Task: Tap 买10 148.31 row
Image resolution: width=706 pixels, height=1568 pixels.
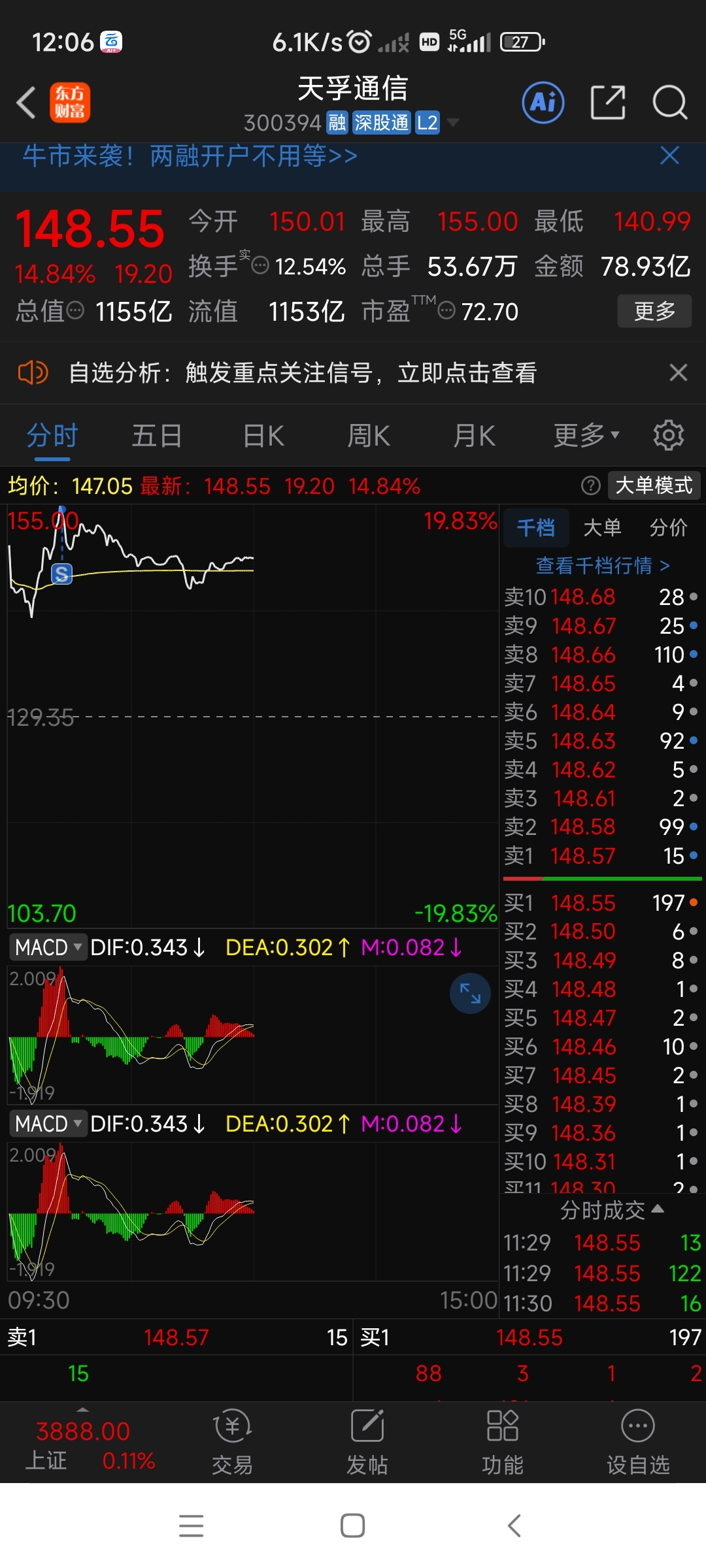Action: 601,1161
